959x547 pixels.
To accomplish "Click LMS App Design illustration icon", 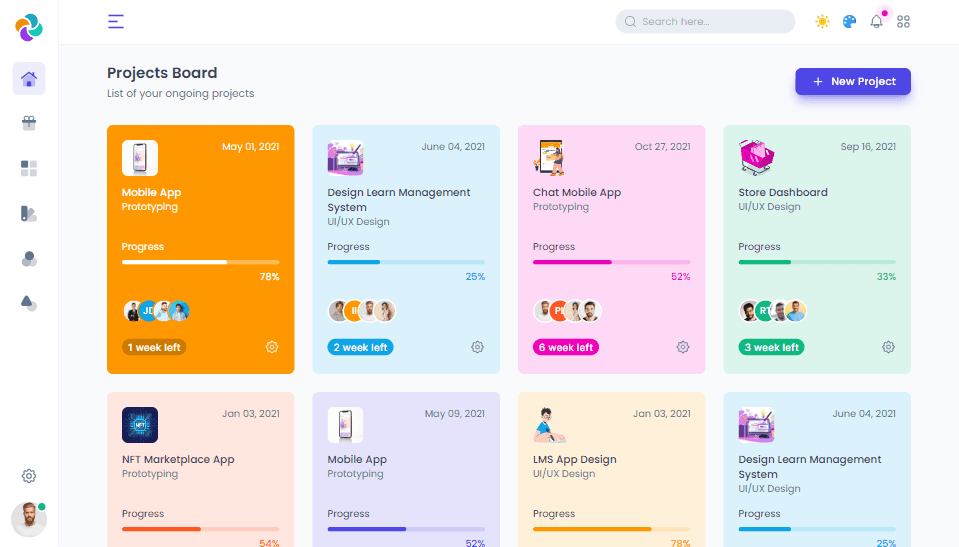I will [x=549, y=425].
